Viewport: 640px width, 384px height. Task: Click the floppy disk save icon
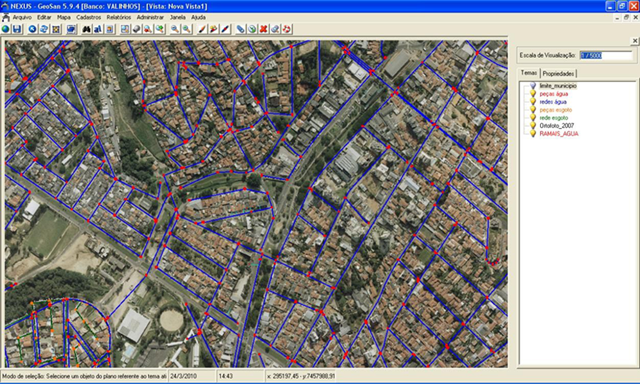(x=17, y=29)
